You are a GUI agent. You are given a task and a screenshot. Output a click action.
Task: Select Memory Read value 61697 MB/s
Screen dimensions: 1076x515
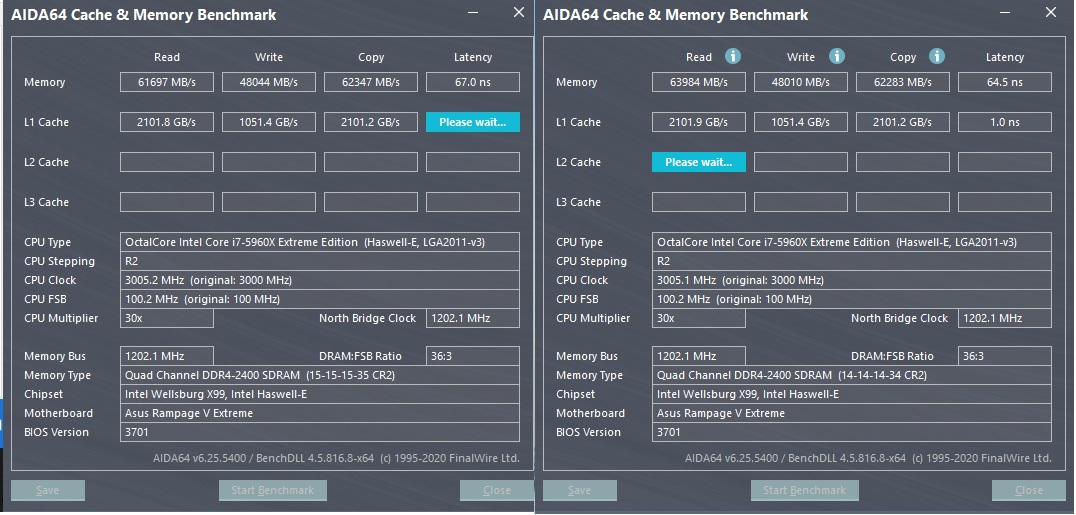point(167,82)
